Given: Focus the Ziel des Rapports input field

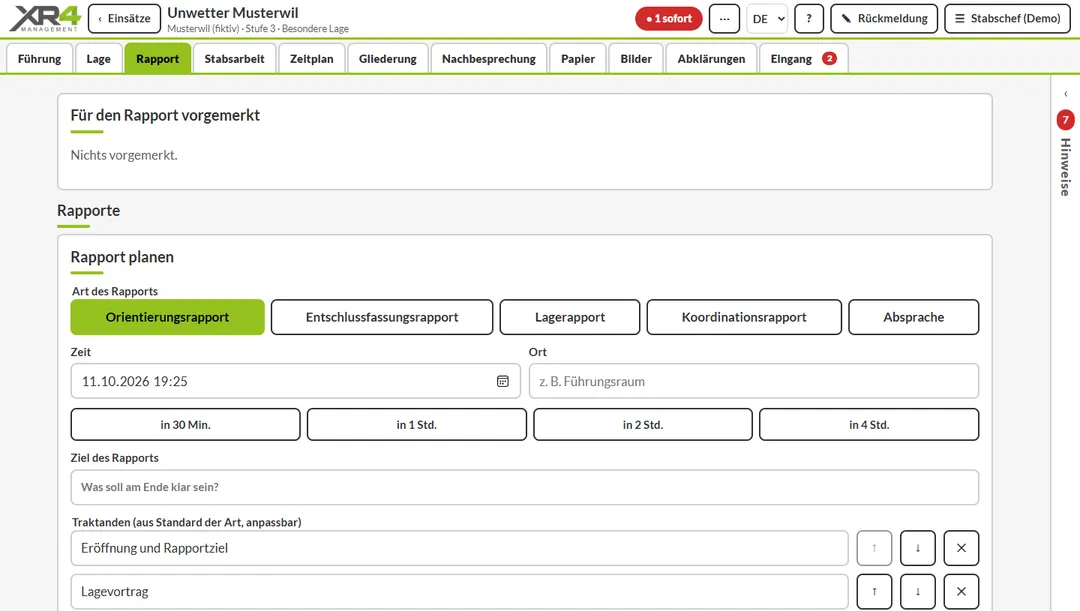Looking at the screenshot, I should click(524, 487).
